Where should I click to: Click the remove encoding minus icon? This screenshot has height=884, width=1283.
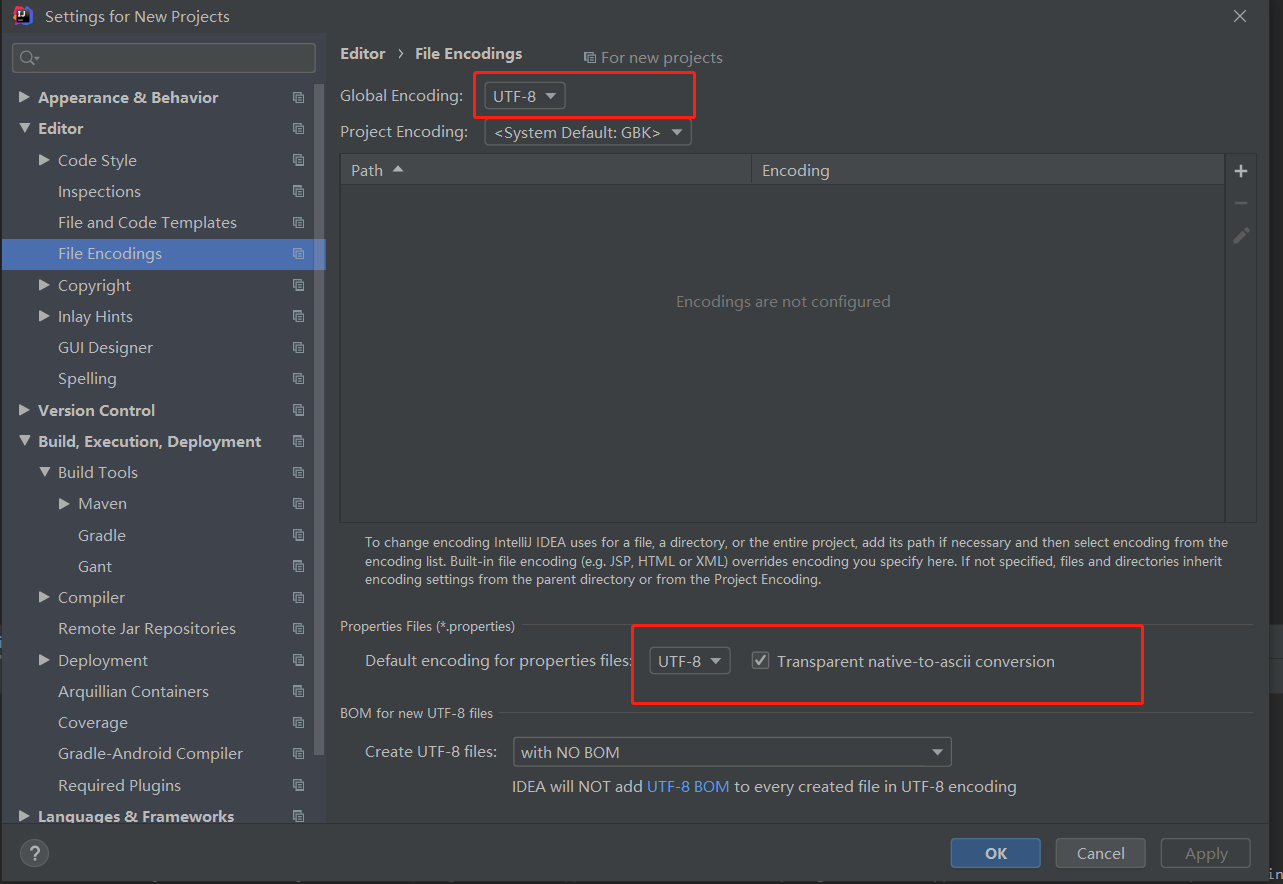point(1241,203)
